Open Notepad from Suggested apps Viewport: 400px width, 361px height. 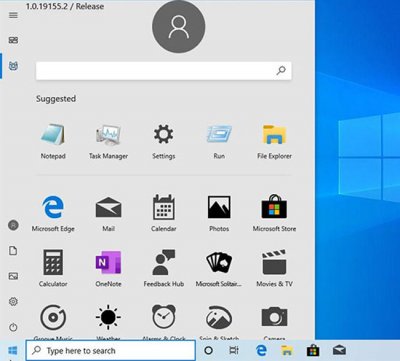coord(53,135)
